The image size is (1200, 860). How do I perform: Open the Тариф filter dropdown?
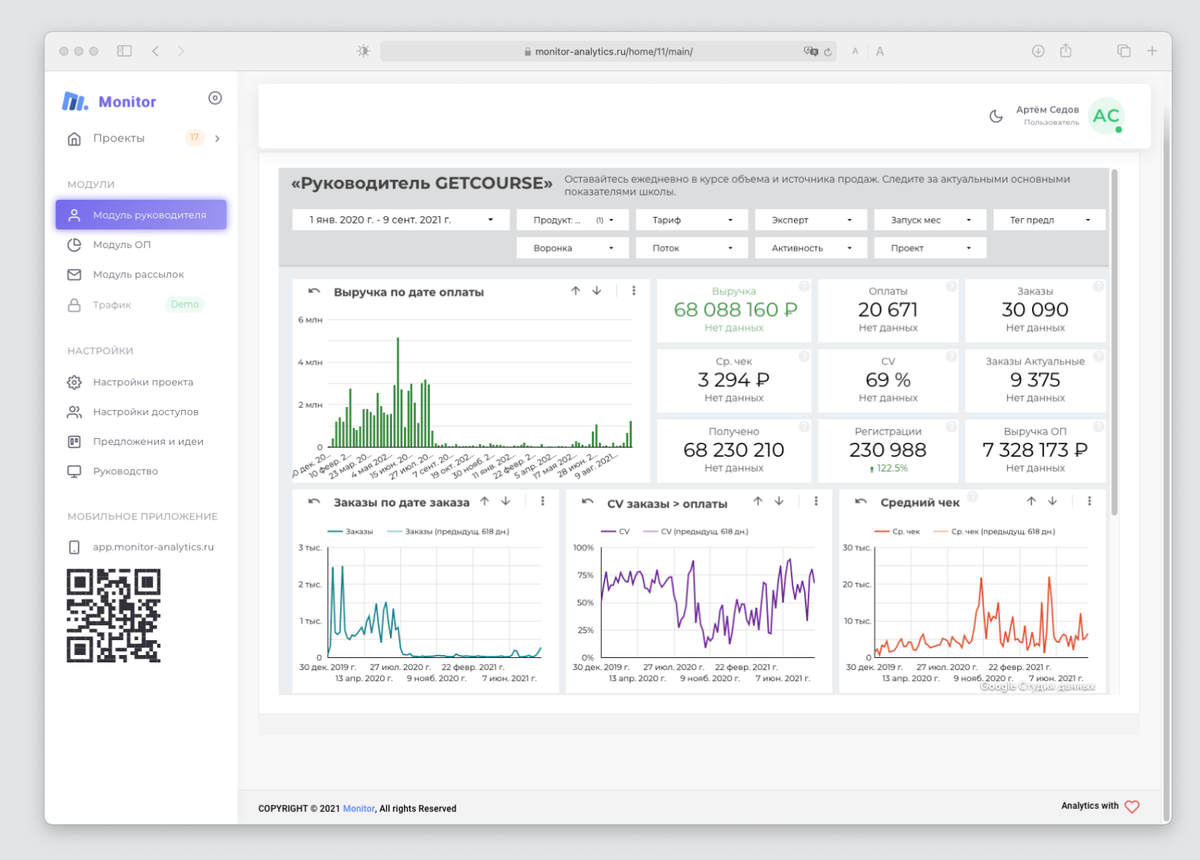click(x=692, y=220)
